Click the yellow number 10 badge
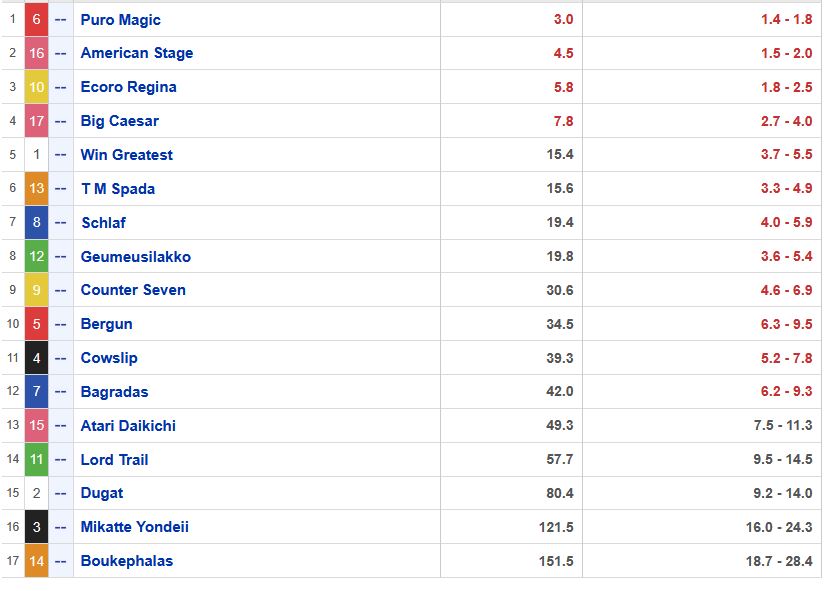Viewport: 831px width, 591px height. point(37,87)
